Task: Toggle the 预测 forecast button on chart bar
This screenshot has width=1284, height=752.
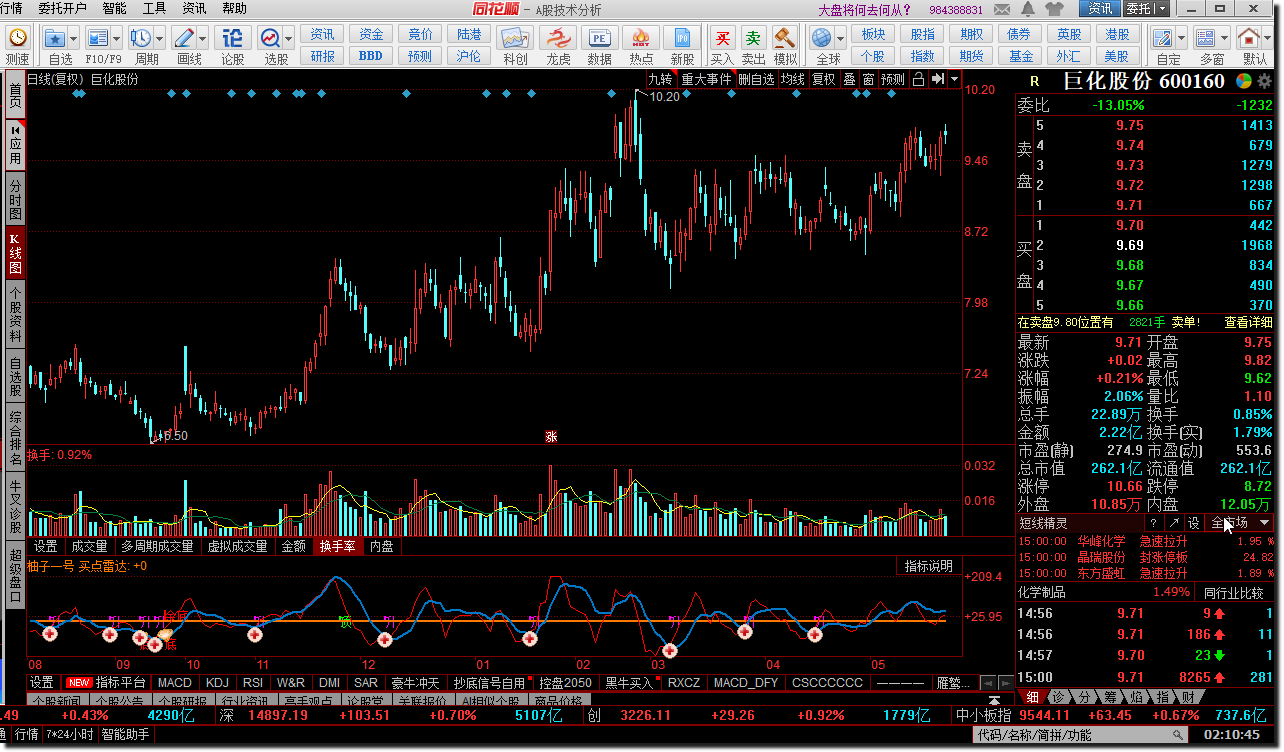Action: [892, 79]
